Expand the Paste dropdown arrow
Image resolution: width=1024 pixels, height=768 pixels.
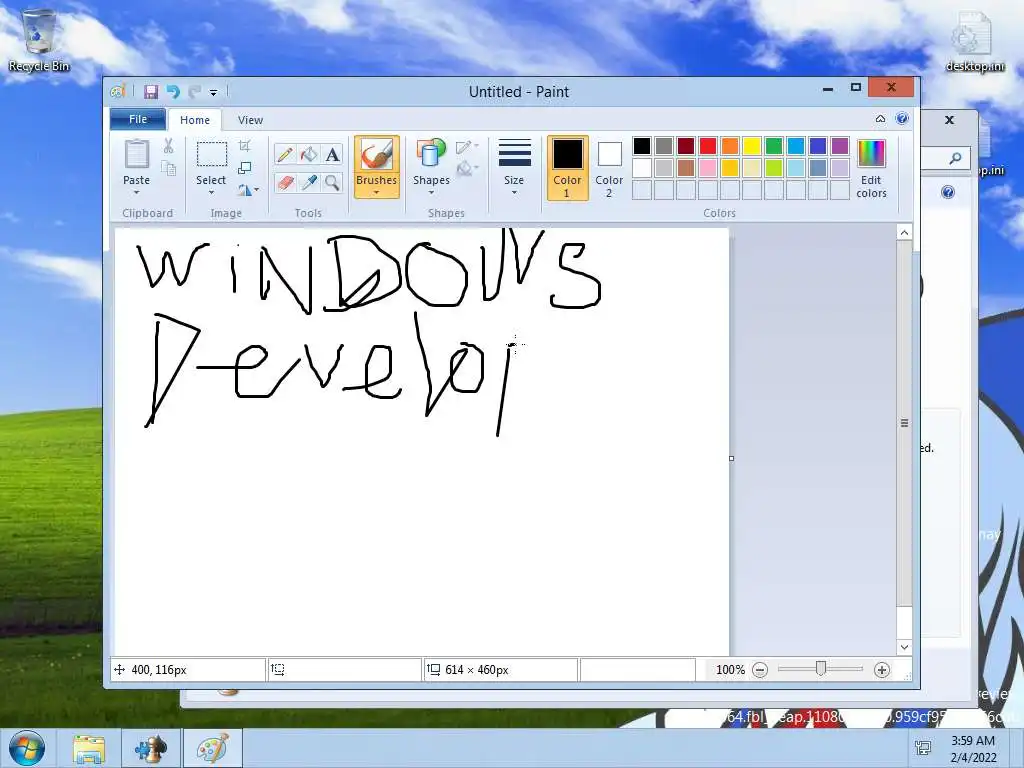[x=136, y=193]
